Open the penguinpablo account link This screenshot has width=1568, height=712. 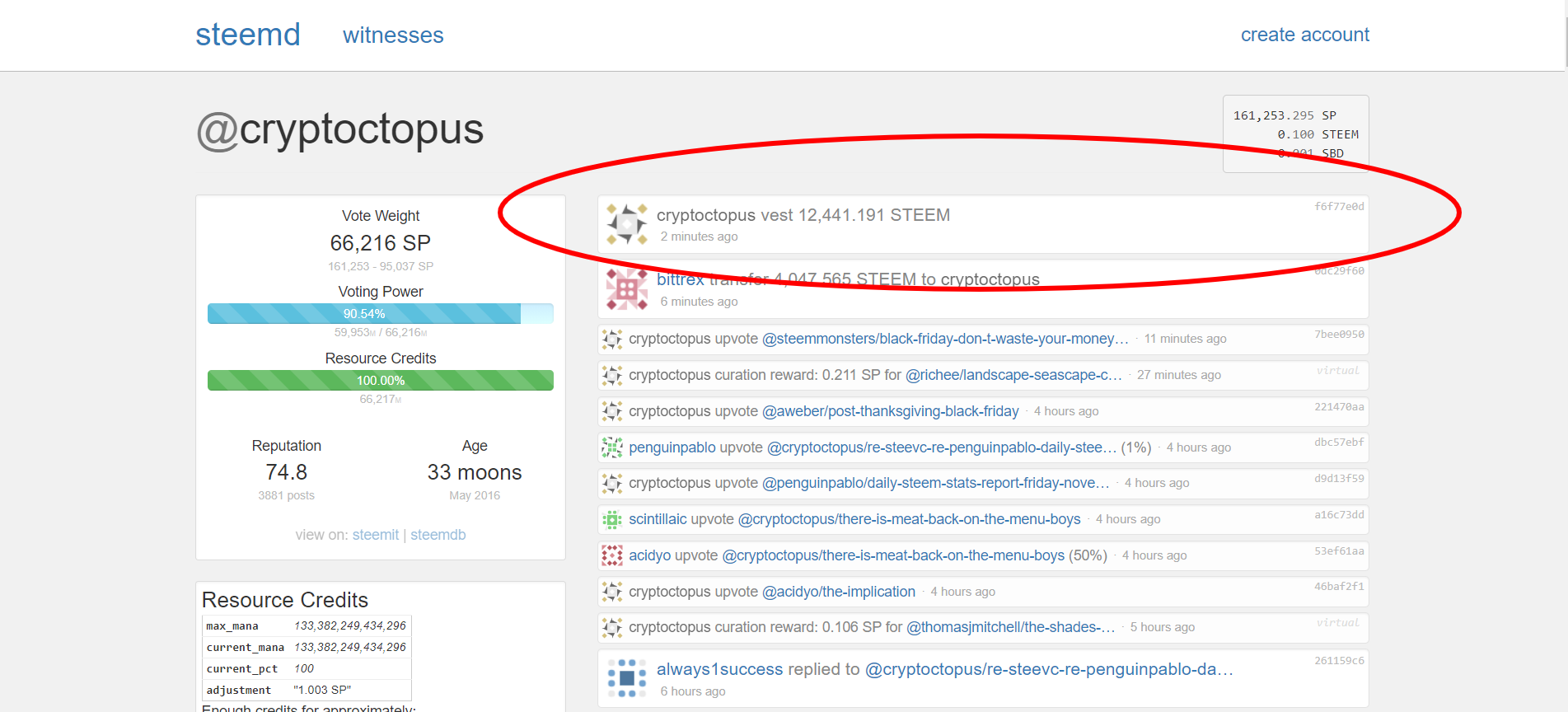(x=672, y=447)
